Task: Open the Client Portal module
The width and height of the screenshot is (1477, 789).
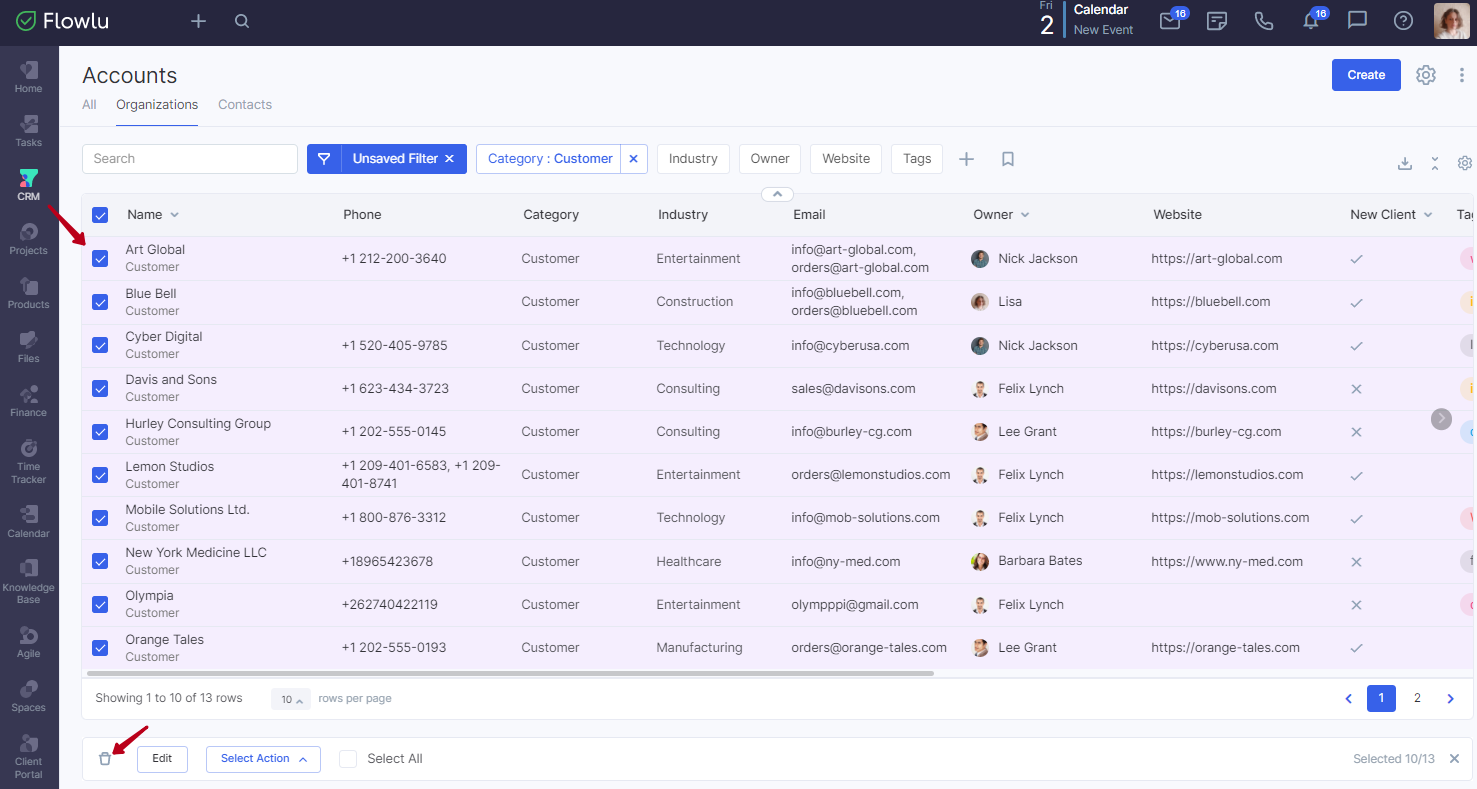Action: click(x=29, y=756)
